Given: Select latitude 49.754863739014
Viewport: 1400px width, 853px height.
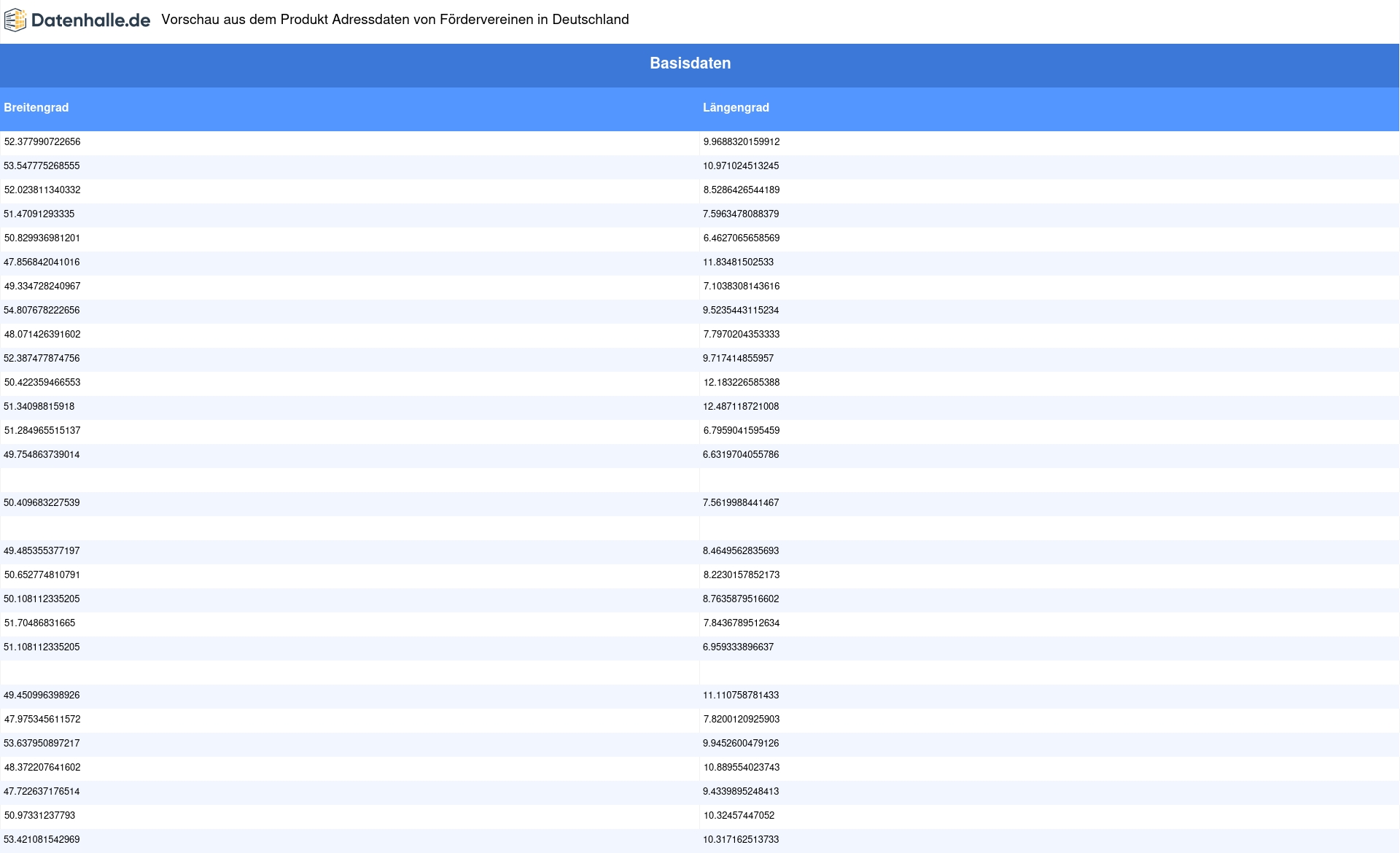Looking at the screenshot, I should click(42, 455).
